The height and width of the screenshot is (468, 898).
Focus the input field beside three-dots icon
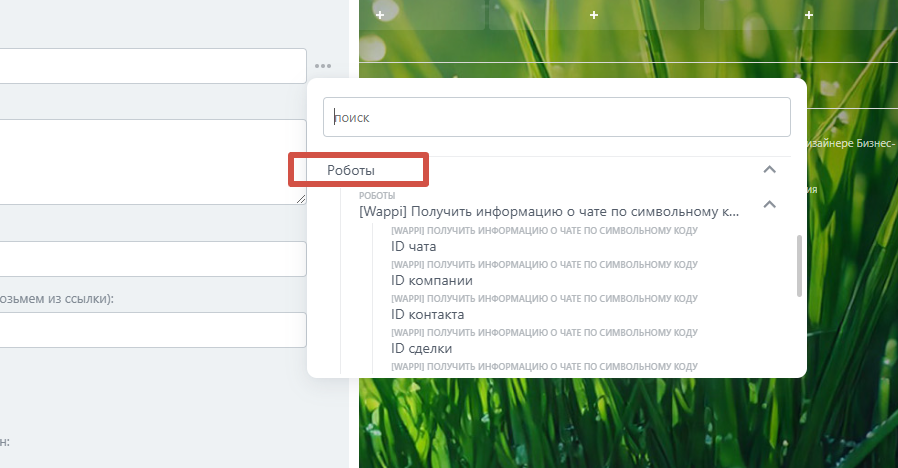(x=152, y=66)
